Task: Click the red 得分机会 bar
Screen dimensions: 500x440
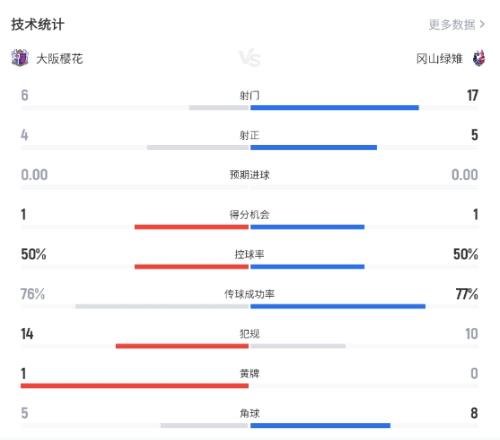Action: [x=192, y=227]
